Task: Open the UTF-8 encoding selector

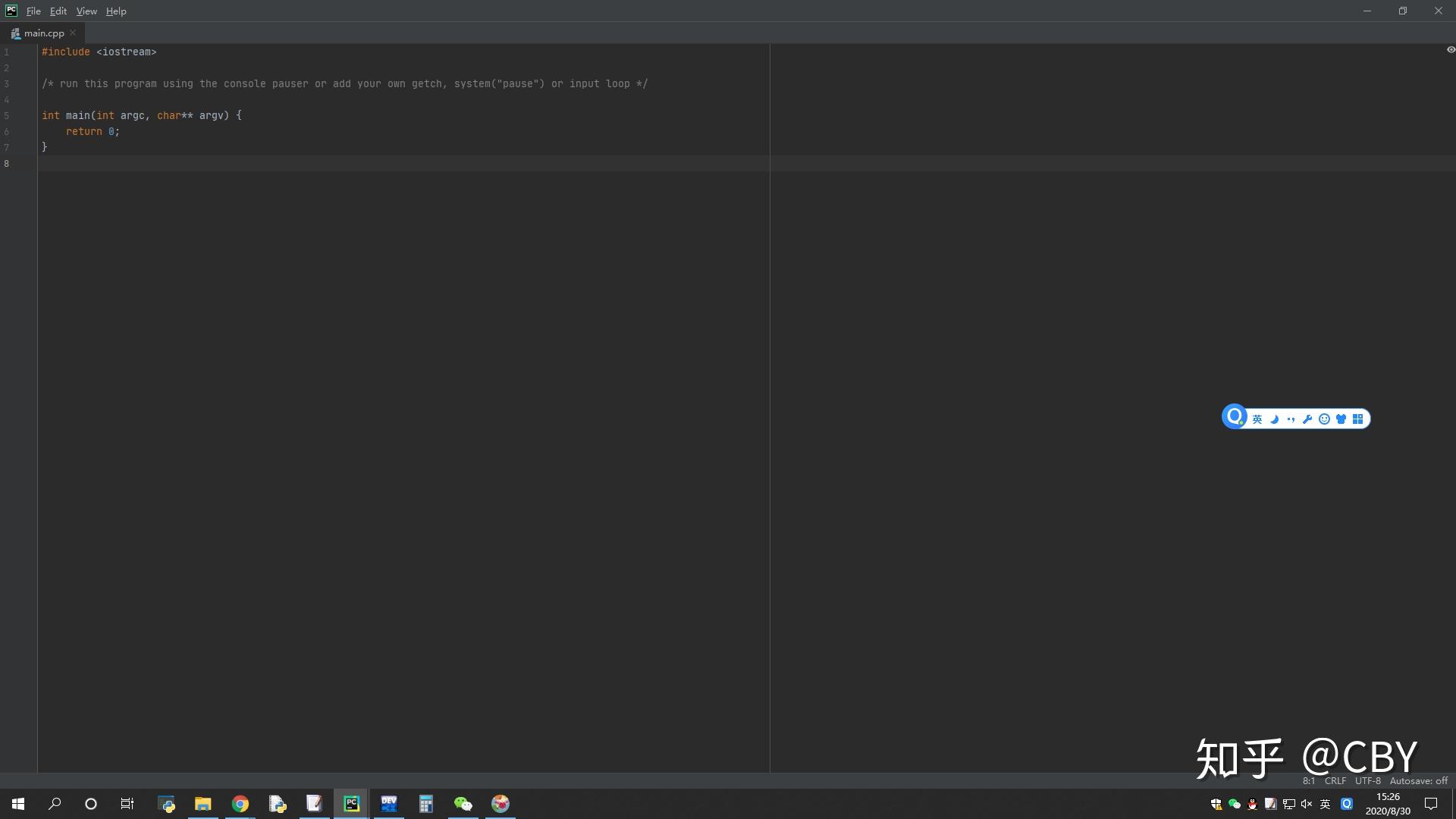Action: 1368,780
